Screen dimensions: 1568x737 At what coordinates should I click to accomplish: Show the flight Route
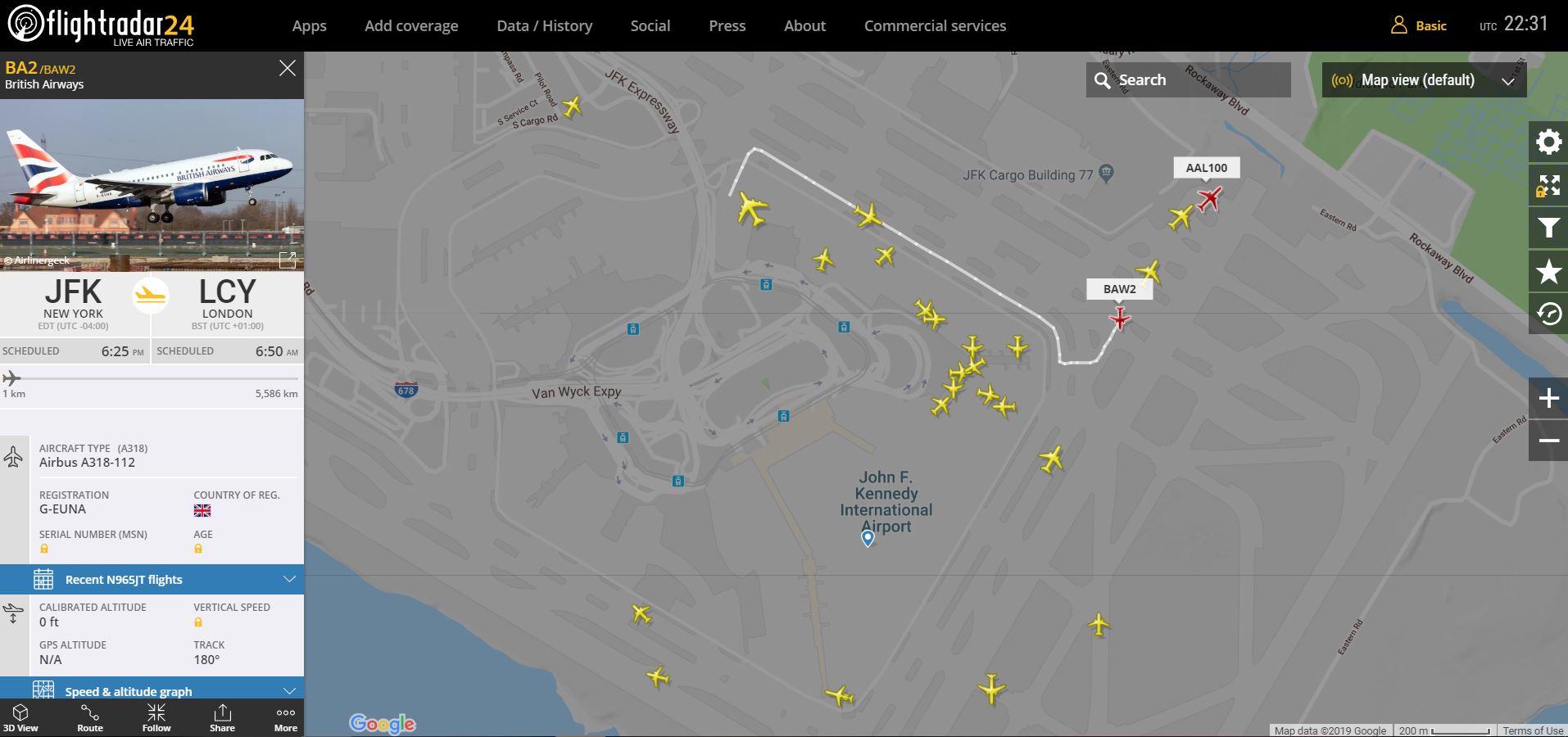[90, 718]
